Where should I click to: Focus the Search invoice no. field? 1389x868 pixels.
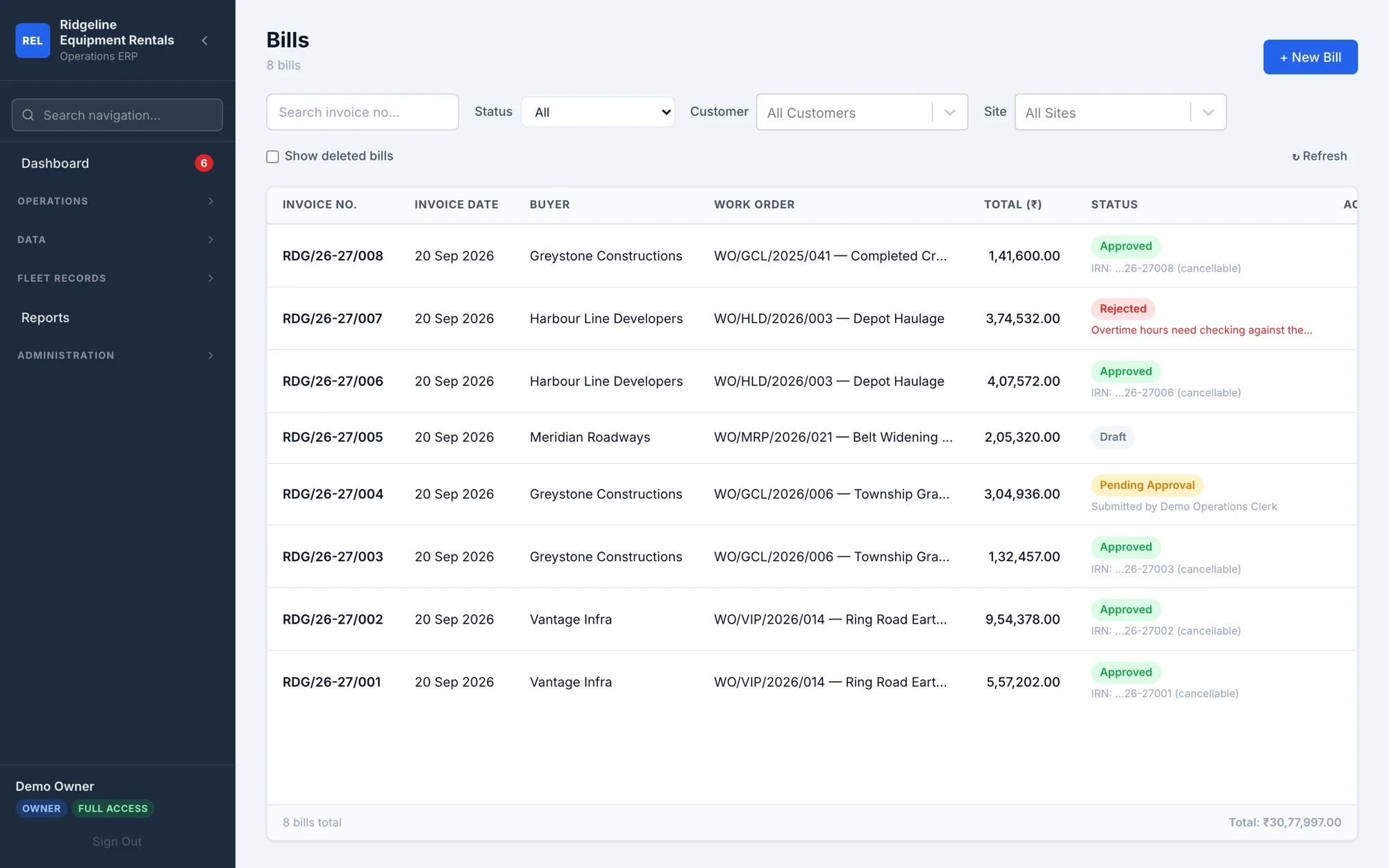[x=363, y=112]
